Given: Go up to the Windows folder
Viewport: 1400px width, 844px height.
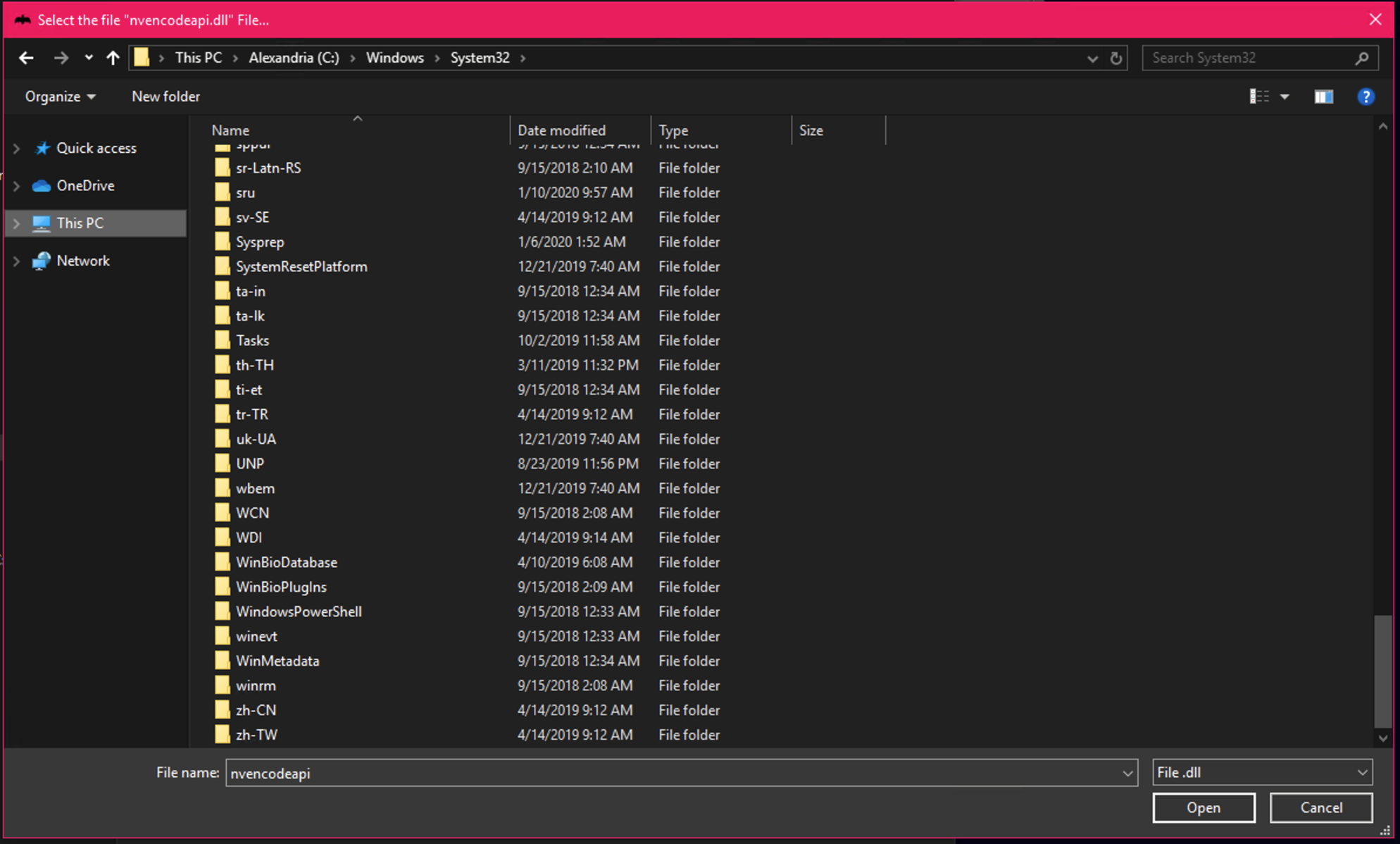Looking at the screenshot, I should coord(113,58).
